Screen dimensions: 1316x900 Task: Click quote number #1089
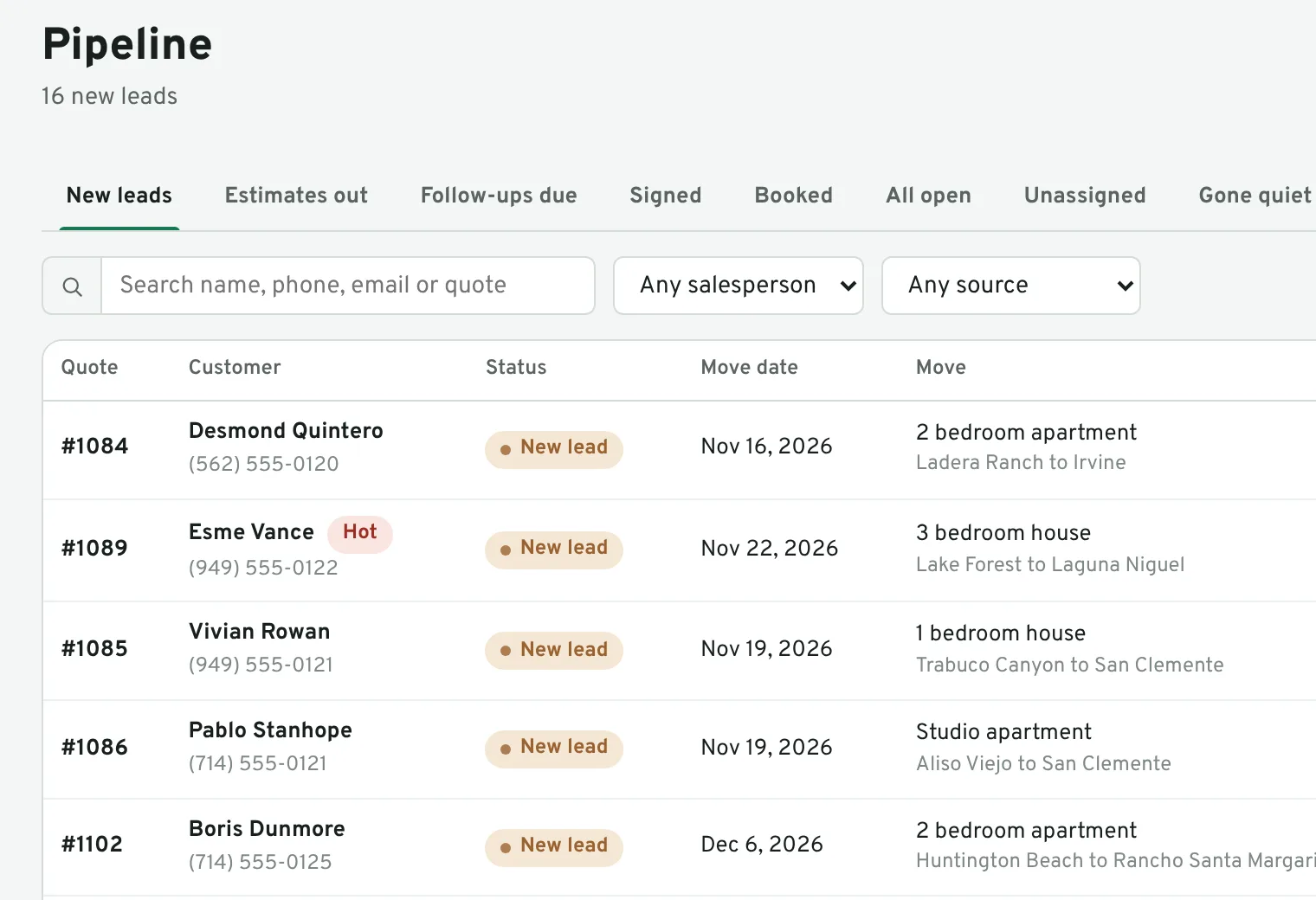pyautogui.click(x=94, y=549)
